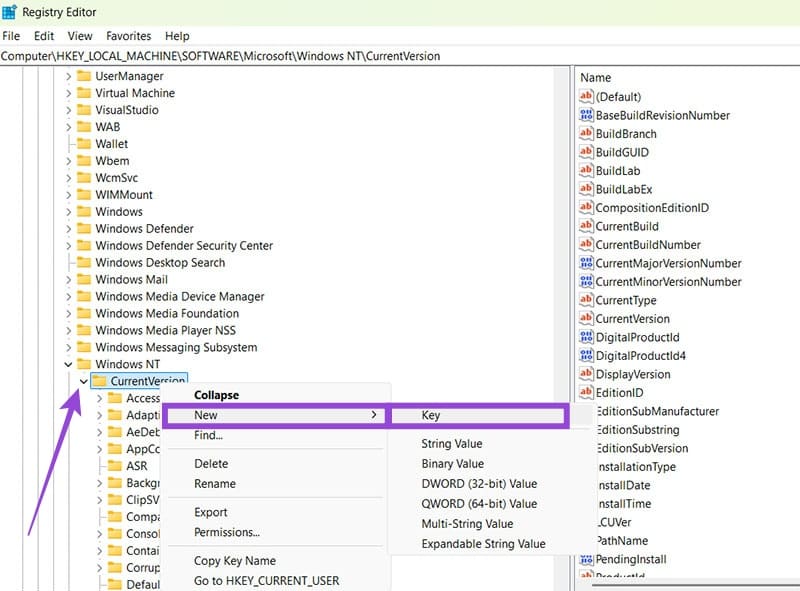Screen dimensions: 800x591
Task: Expand Windows Messaging Subsystem key
Action: coord(68,347)
